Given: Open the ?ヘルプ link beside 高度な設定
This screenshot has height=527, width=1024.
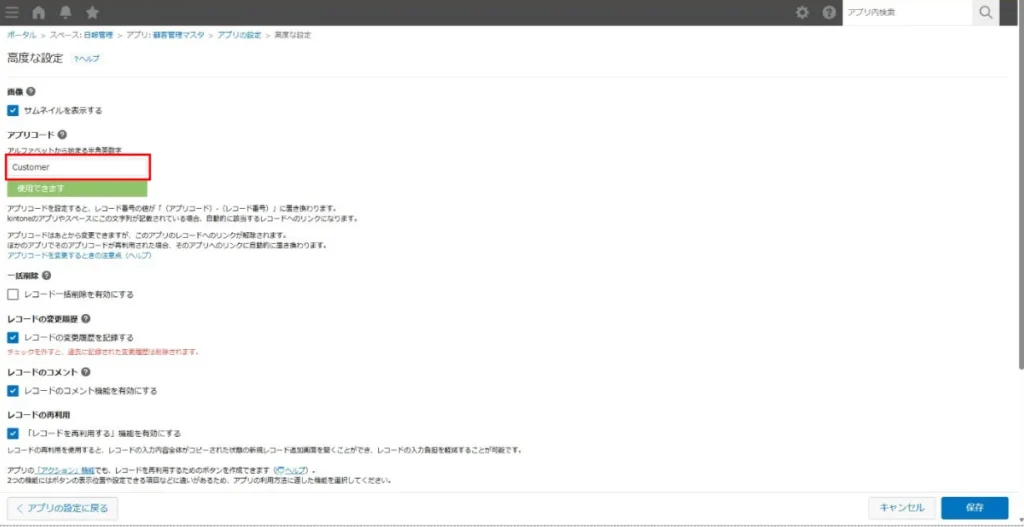Looking at the screenshot, I should tap(87, 59).
